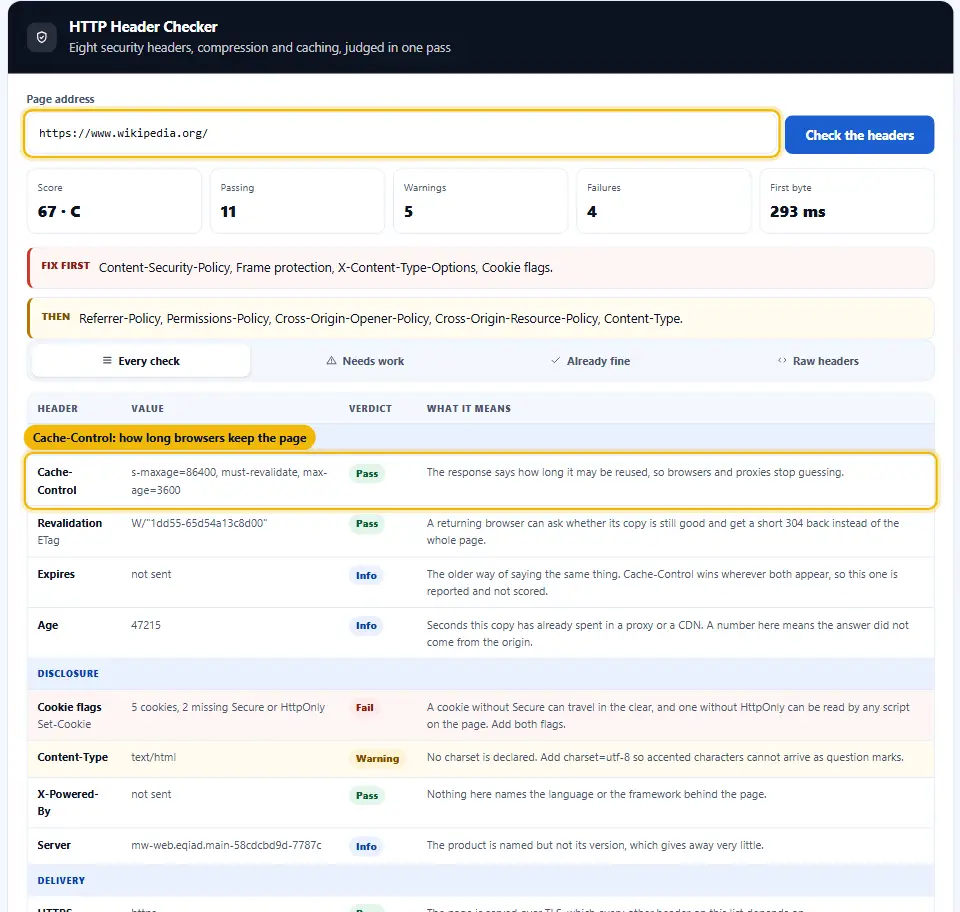Click the Fail badge in the Cookie flags row

click(364, 708)
